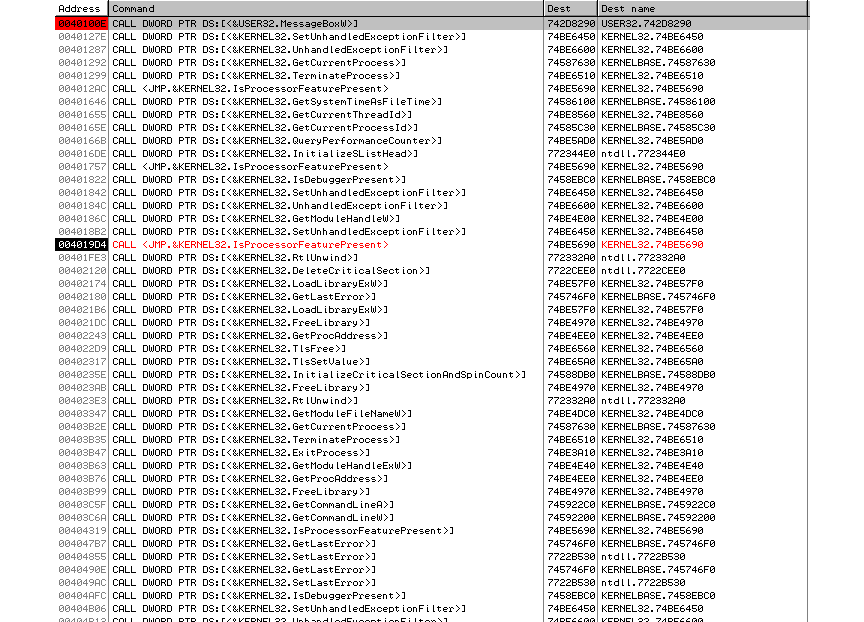Screen dimensions: 864x622
Task: Select row at address 004021B6
Action: (x=431, y=310)
